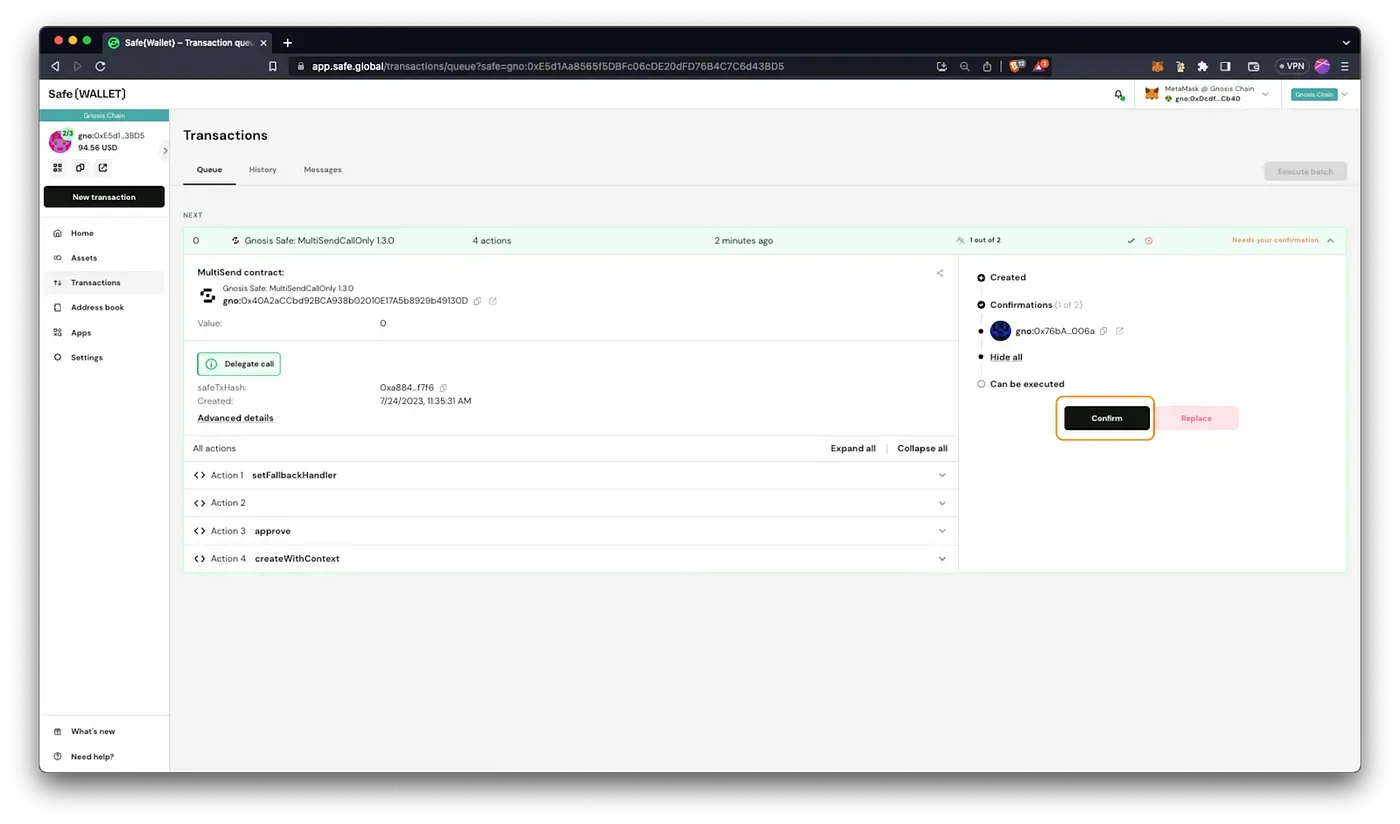Switch to the History tab

(263, 170)
